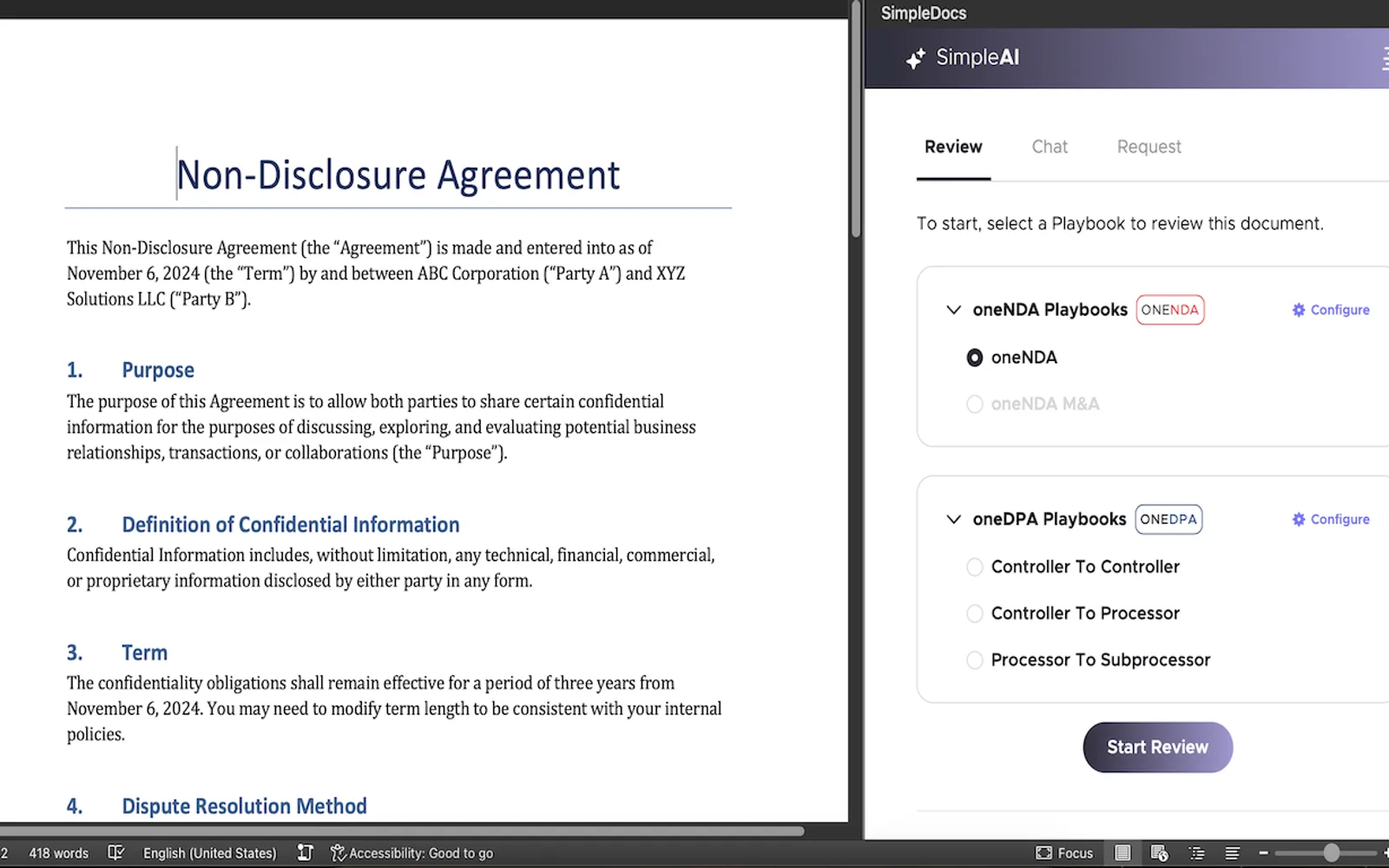Open the Request tab
The height and width of the screenshot is (868, 1389).
point(1149,147)
